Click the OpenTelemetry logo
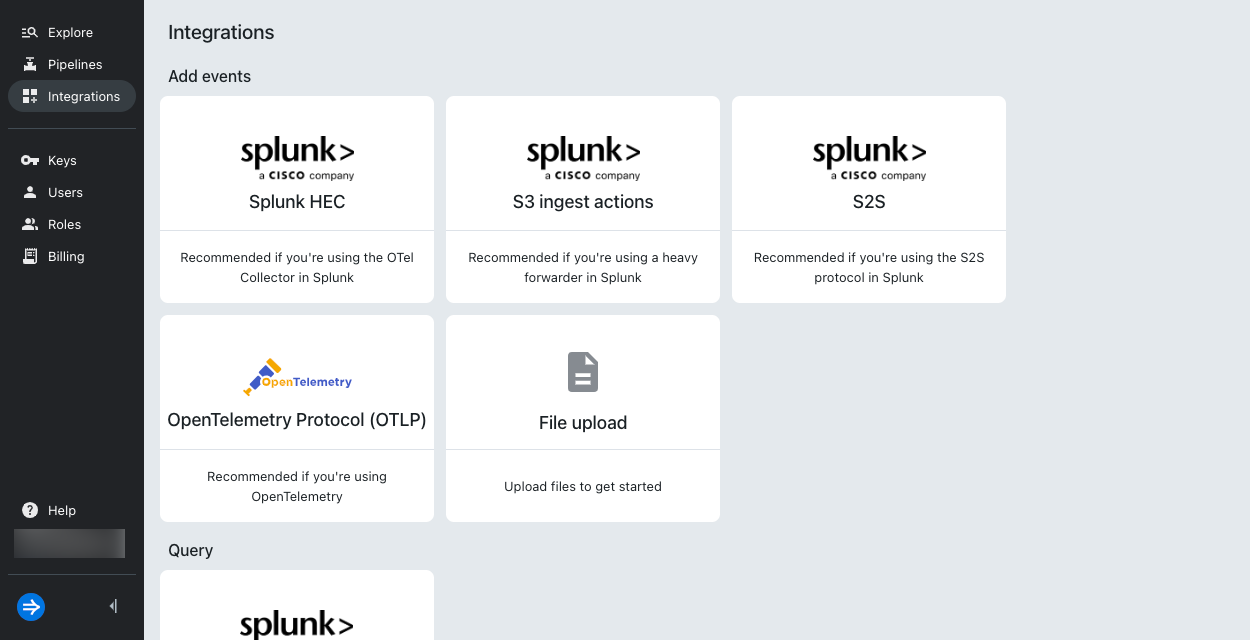Viewport: 1250px width, 640px height. (x=297, y=378)
